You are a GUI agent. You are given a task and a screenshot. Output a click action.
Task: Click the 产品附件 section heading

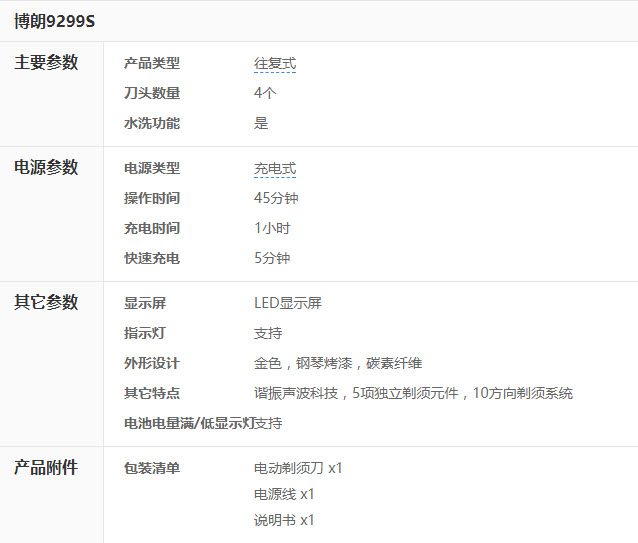pos(46,467)
